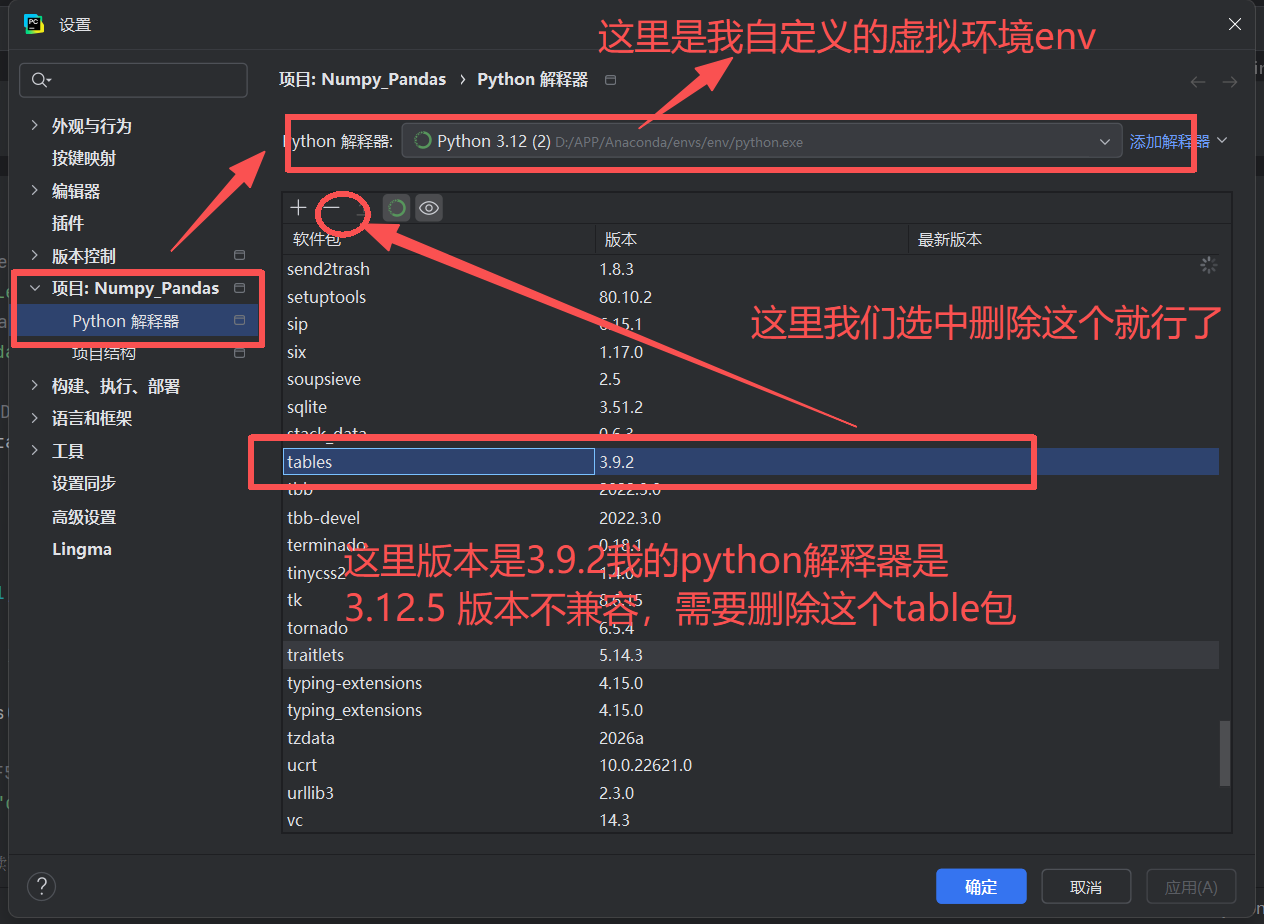1264x924 pixels.
Task: Click the forward navigation arrow
Action: [x=1230, y=82]
